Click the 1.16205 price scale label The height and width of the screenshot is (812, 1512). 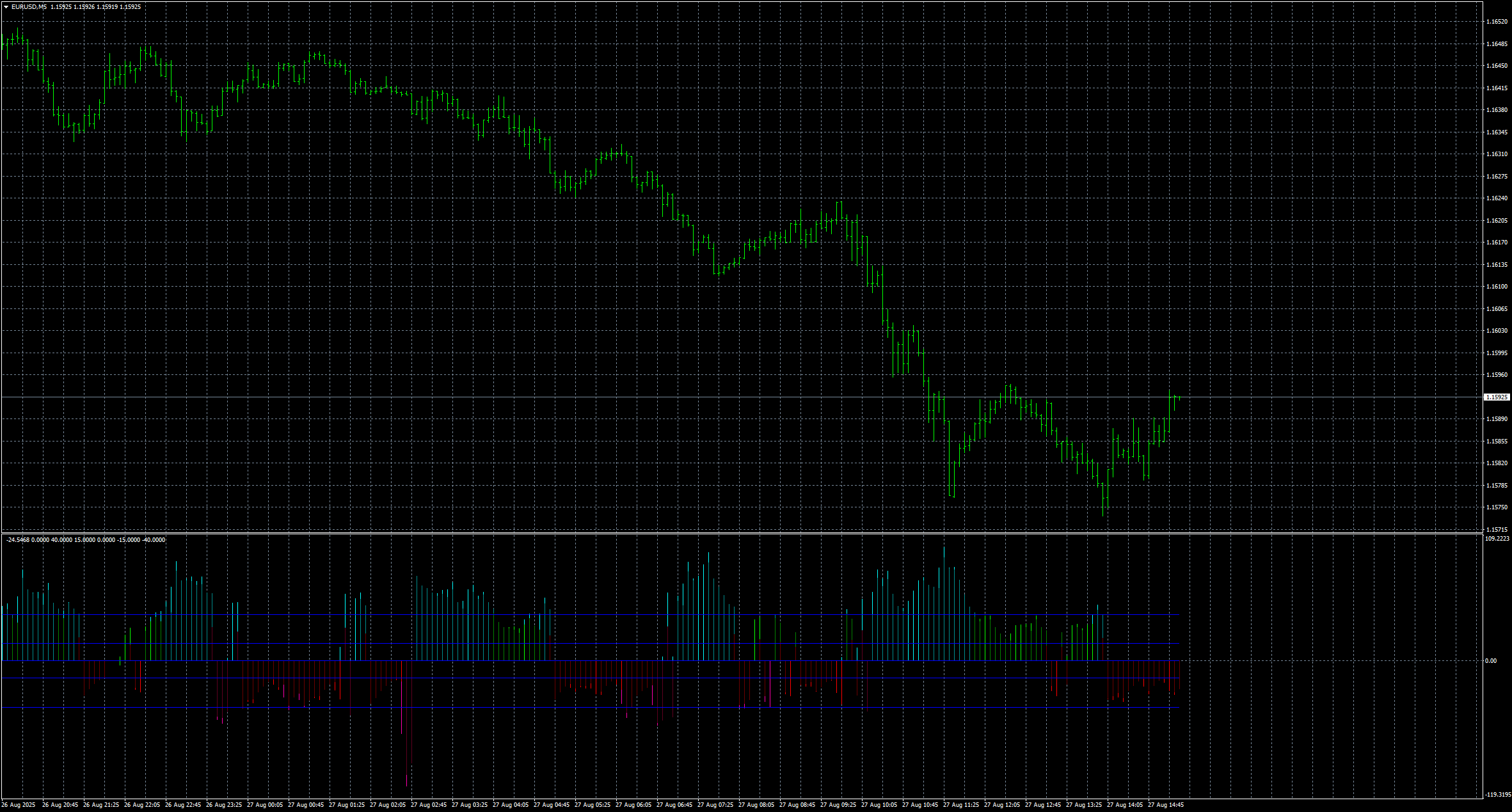tap(1496, 221)
